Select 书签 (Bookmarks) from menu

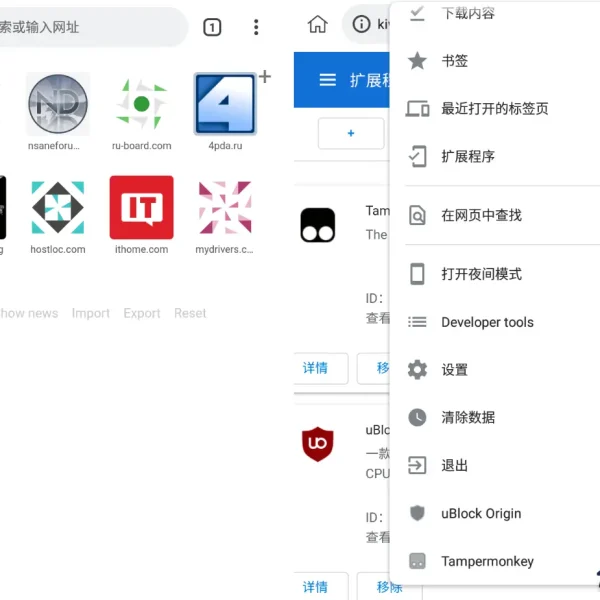coord(454,61)
